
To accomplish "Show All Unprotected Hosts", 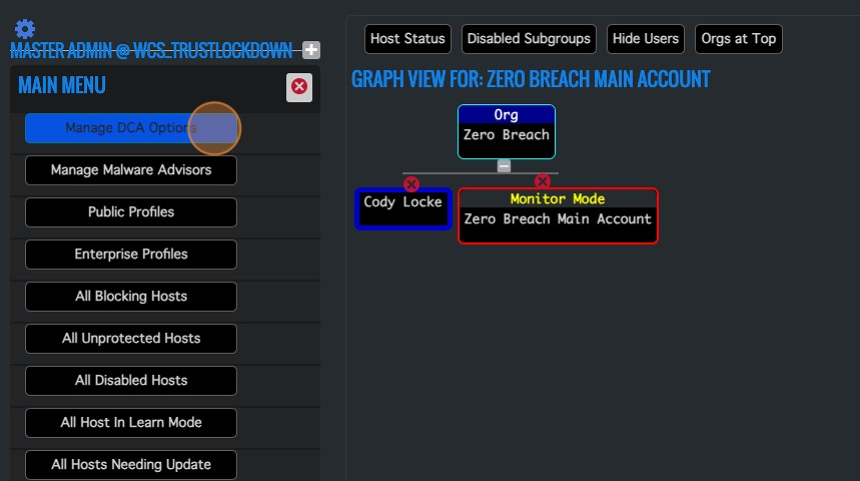I will coord(131,338).
